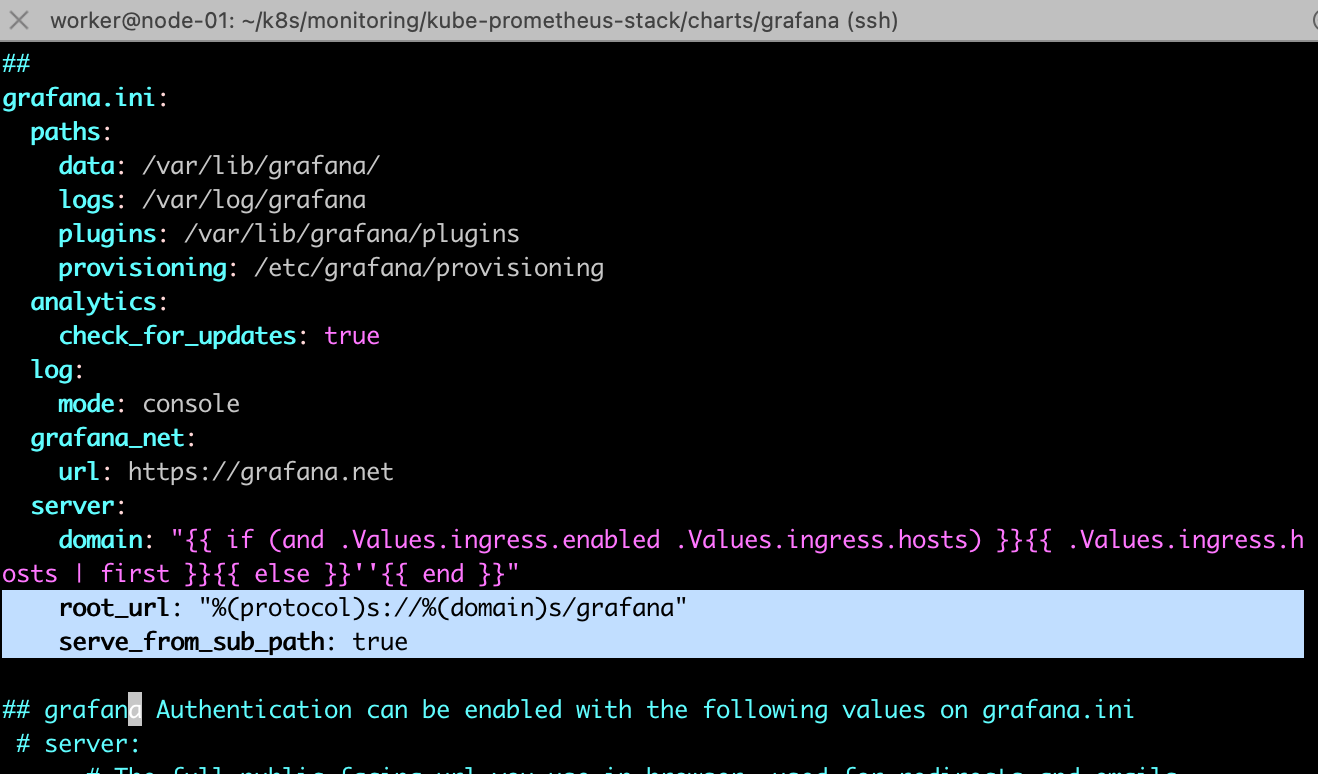
Task: Click the root_url value string ending /grafana
Action: (443, 607)
